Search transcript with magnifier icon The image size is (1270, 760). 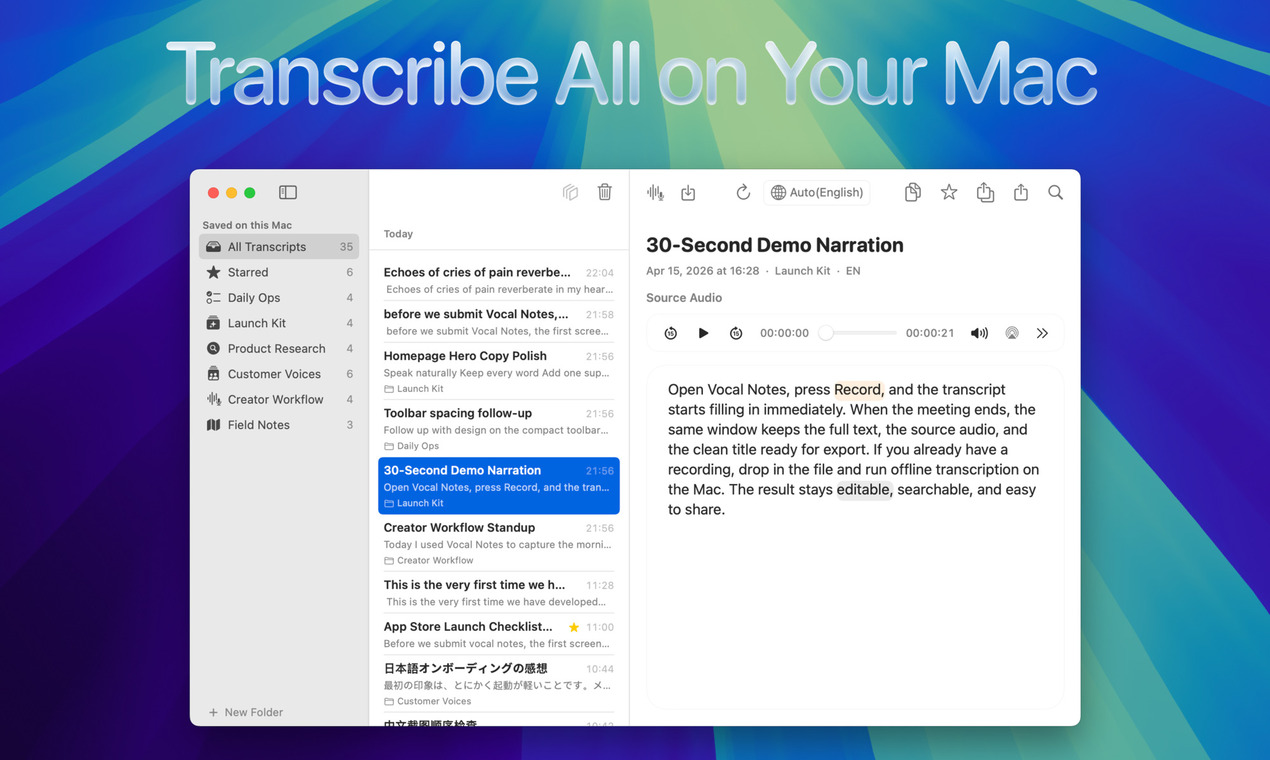tap(1055, 192)
